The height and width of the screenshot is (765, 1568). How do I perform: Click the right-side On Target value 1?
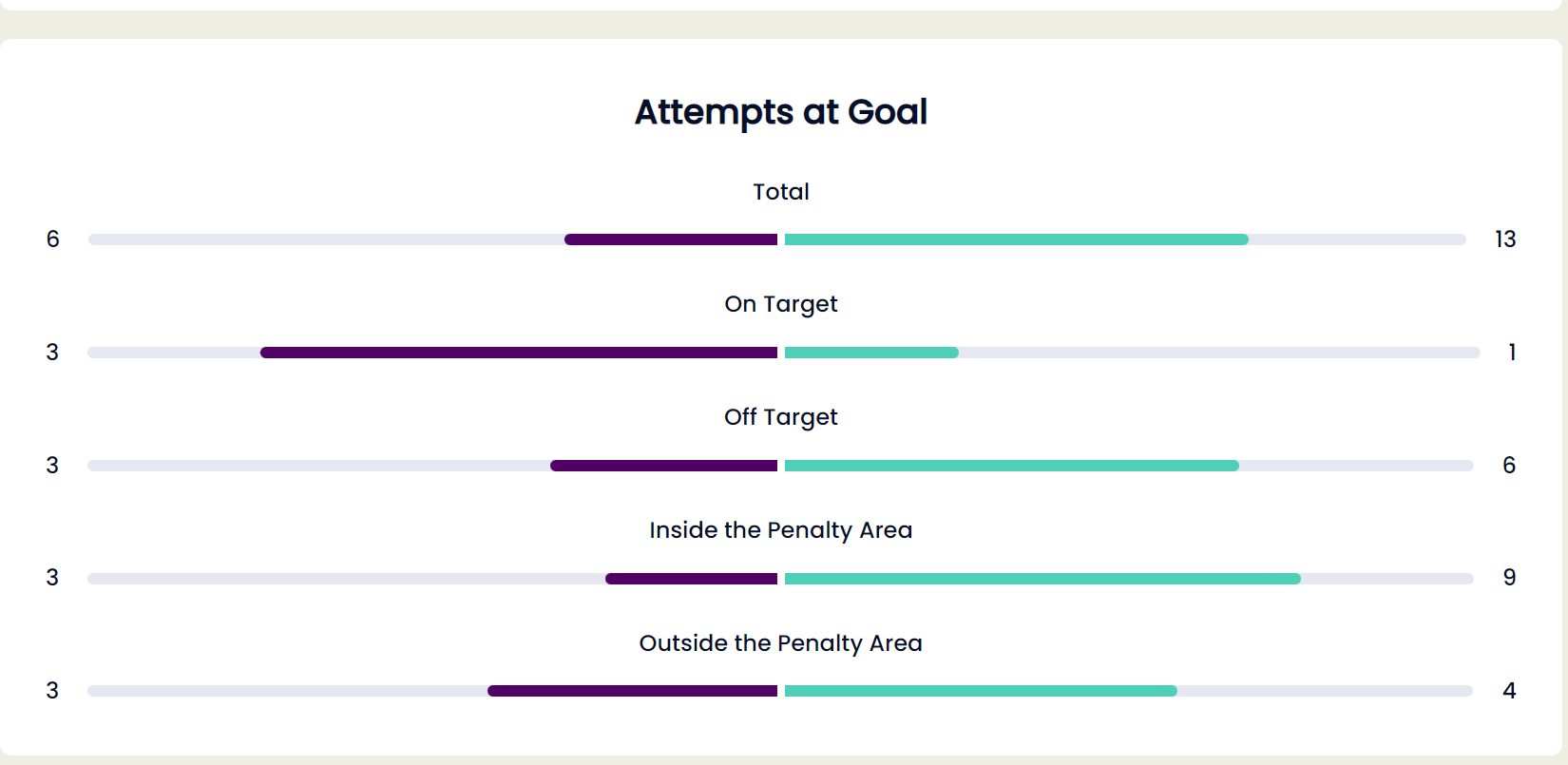pos(1511,353)
